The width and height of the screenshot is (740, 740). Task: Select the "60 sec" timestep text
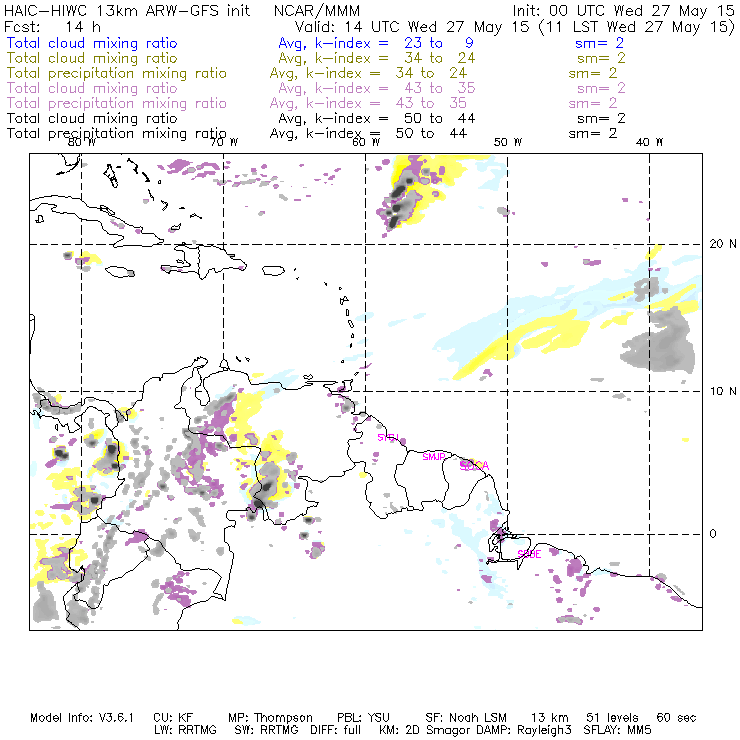(x=676, y=718)
